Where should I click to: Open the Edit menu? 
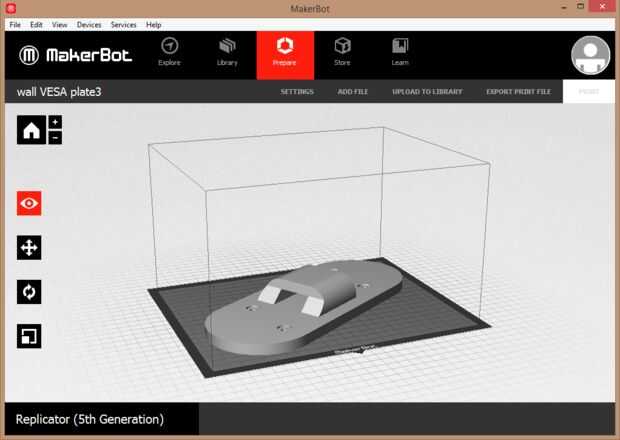tap(36, 25)
